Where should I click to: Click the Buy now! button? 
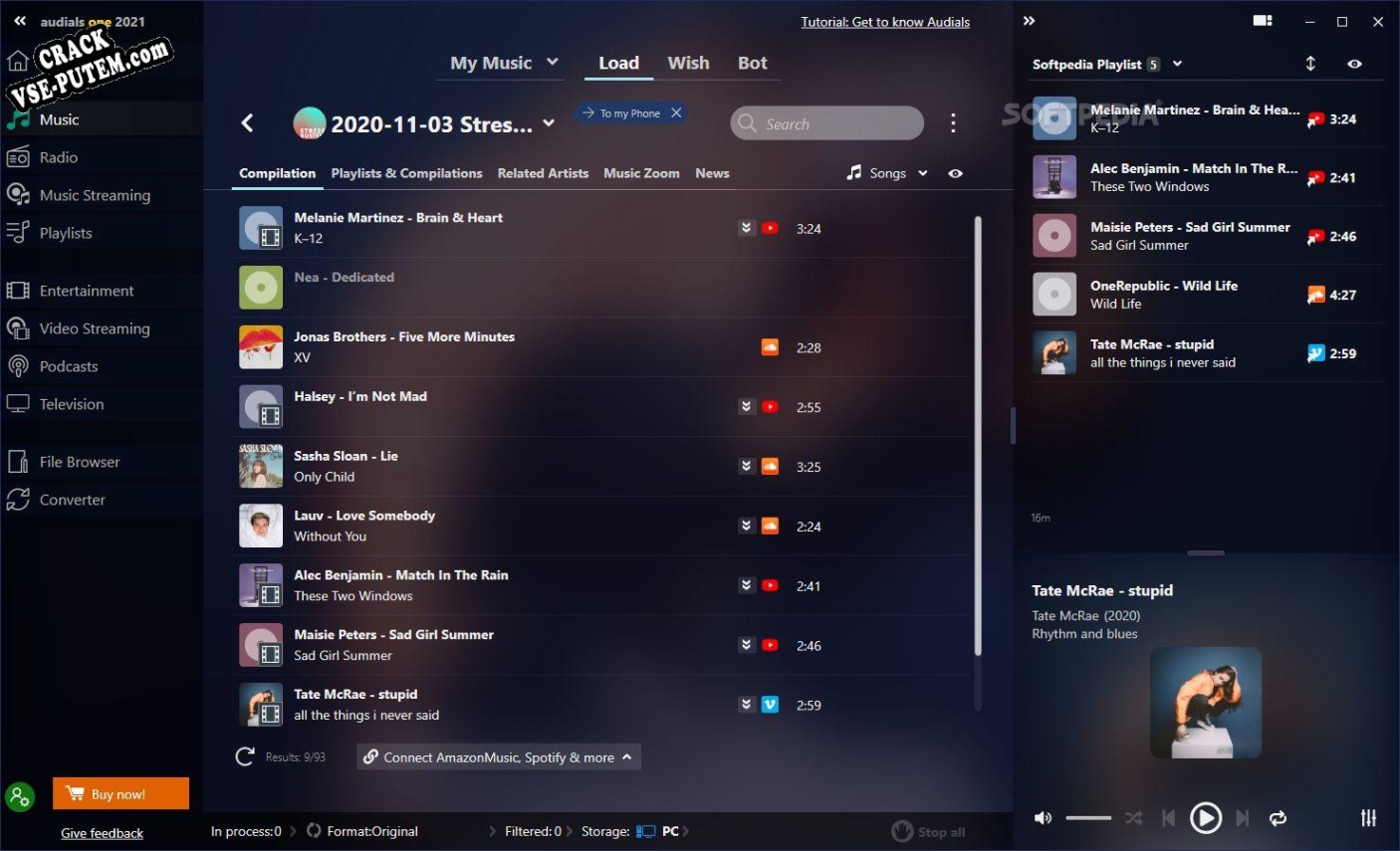coord(120,794)
